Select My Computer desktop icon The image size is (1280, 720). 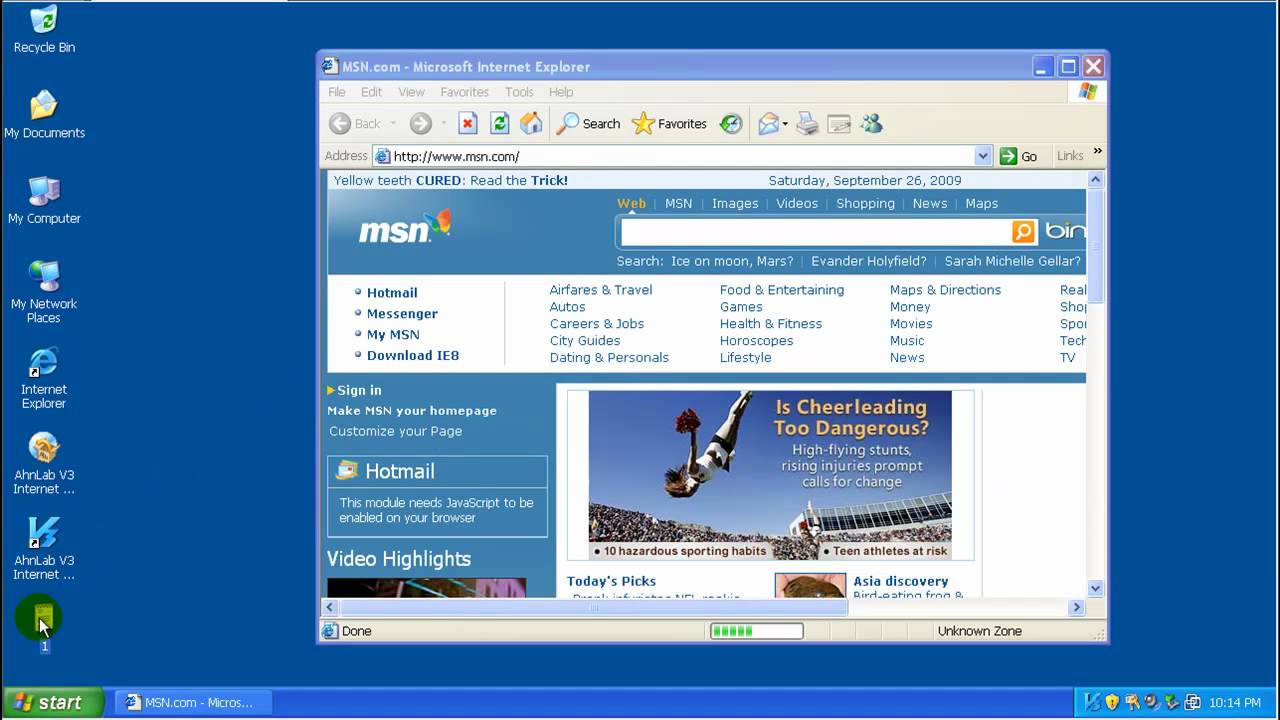[44, 201]
